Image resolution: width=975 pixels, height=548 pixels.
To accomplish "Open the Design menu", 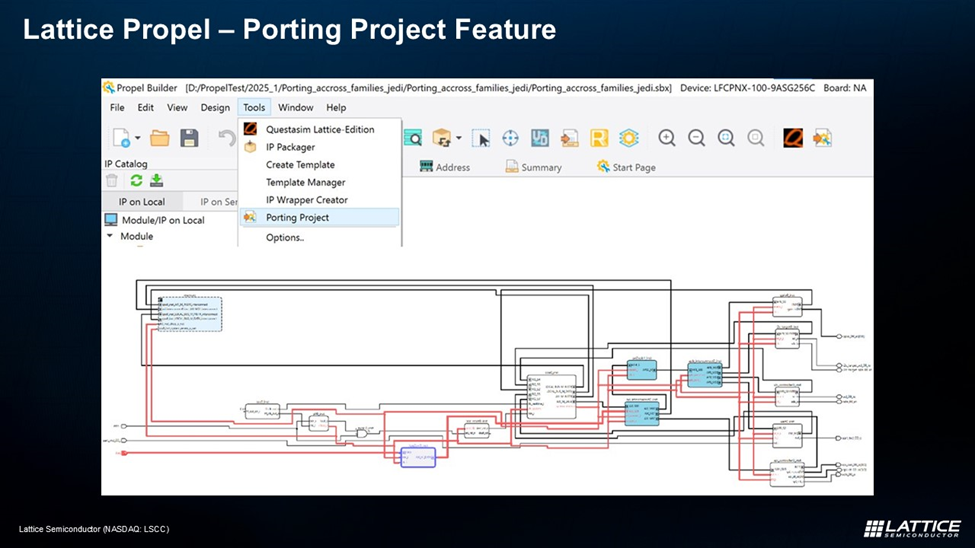I will click(215, 108).
